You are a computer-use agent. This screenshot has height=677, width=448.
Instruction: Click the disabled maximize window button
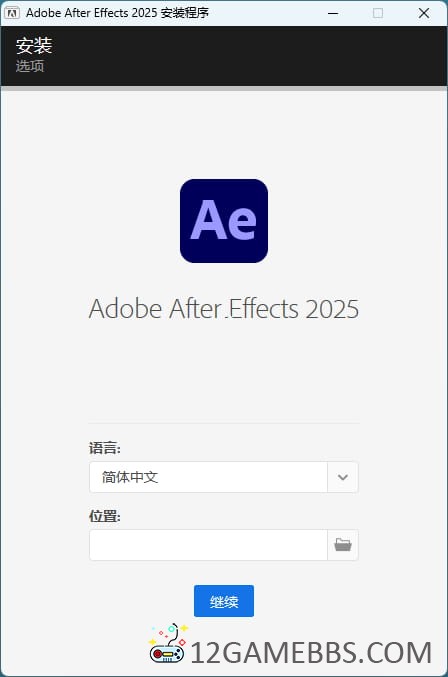(378, 13)
